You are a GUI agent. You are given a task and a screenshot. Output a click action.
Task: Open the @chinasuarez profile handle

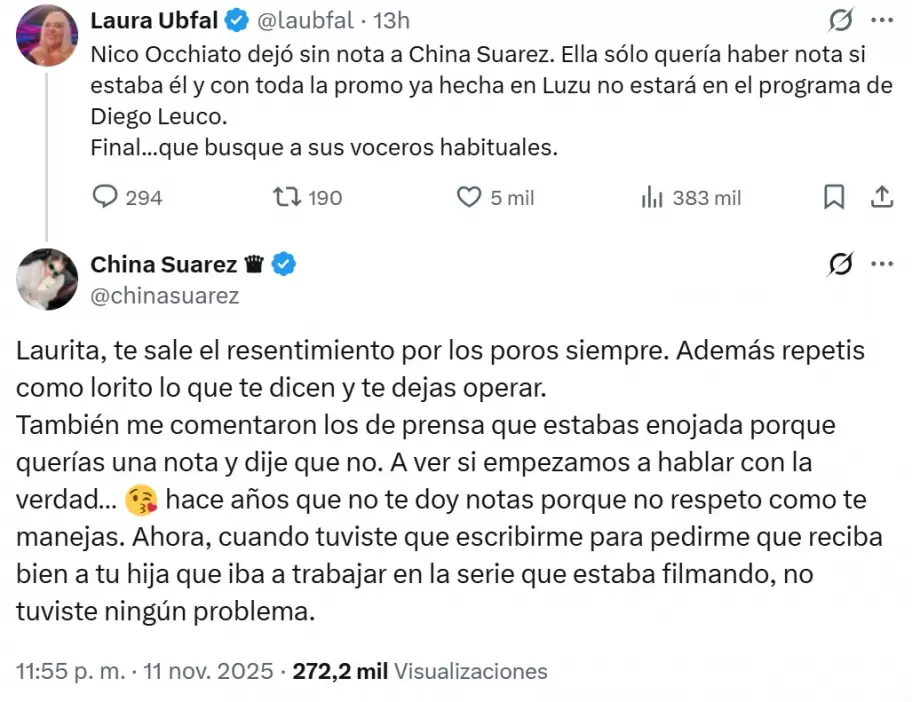coord(164,294)
